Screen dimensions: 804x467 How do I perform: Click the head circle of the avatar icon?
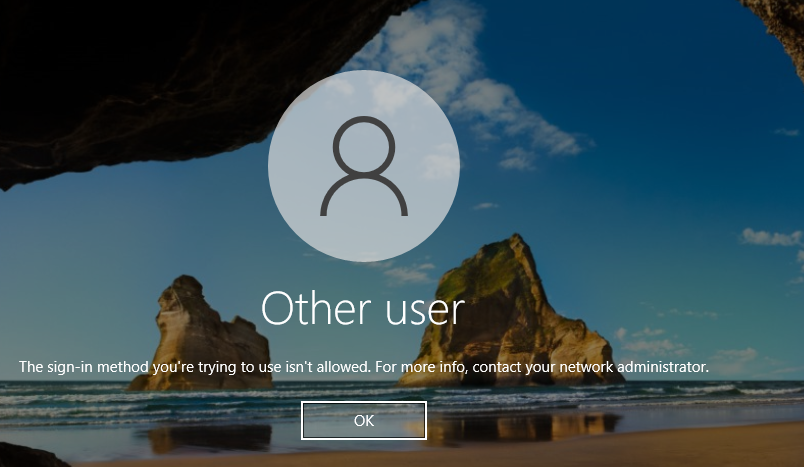(364, 147)
